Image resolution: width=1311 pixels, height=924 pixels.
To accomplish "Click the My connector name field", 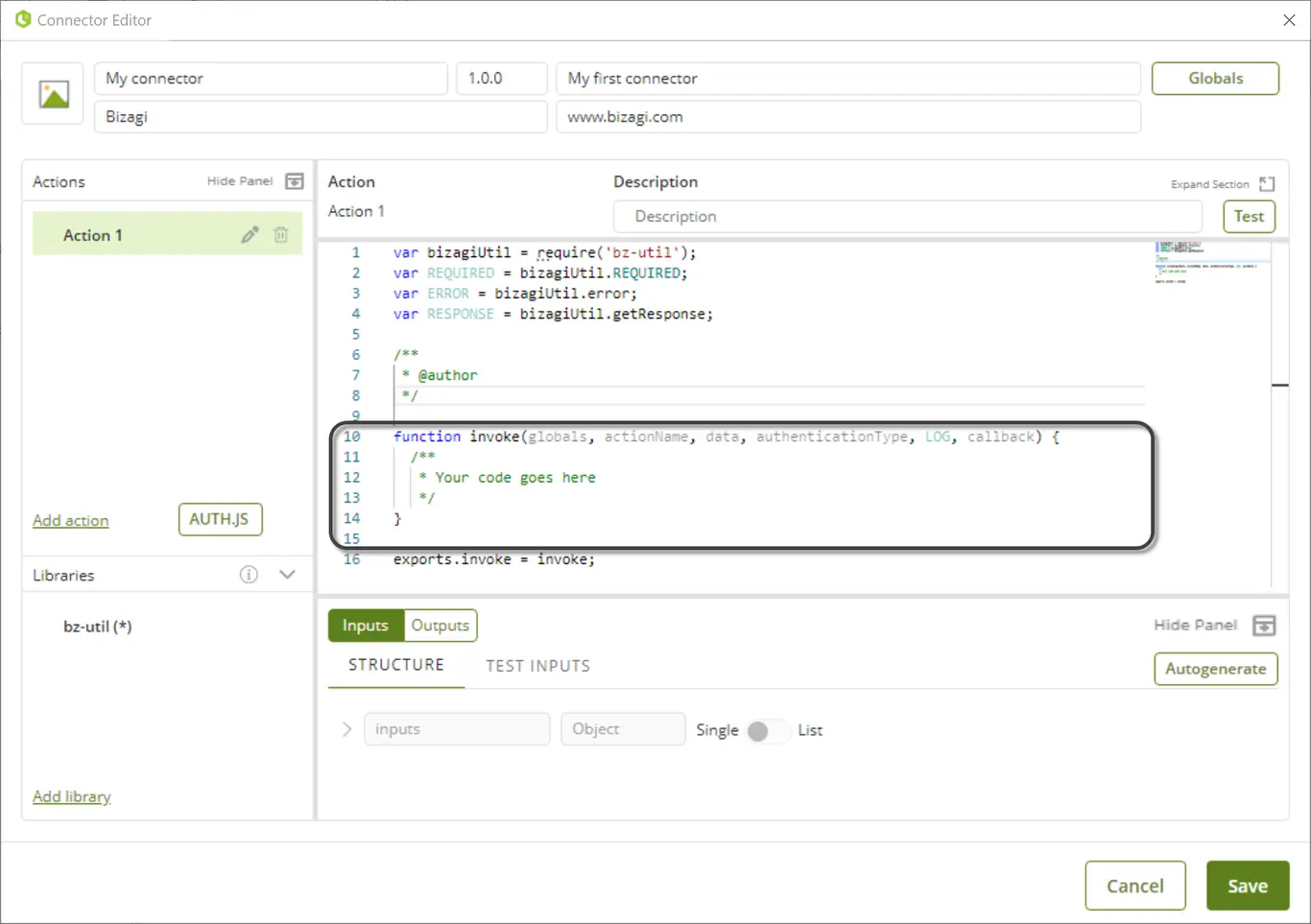I will tap(271, 79).
